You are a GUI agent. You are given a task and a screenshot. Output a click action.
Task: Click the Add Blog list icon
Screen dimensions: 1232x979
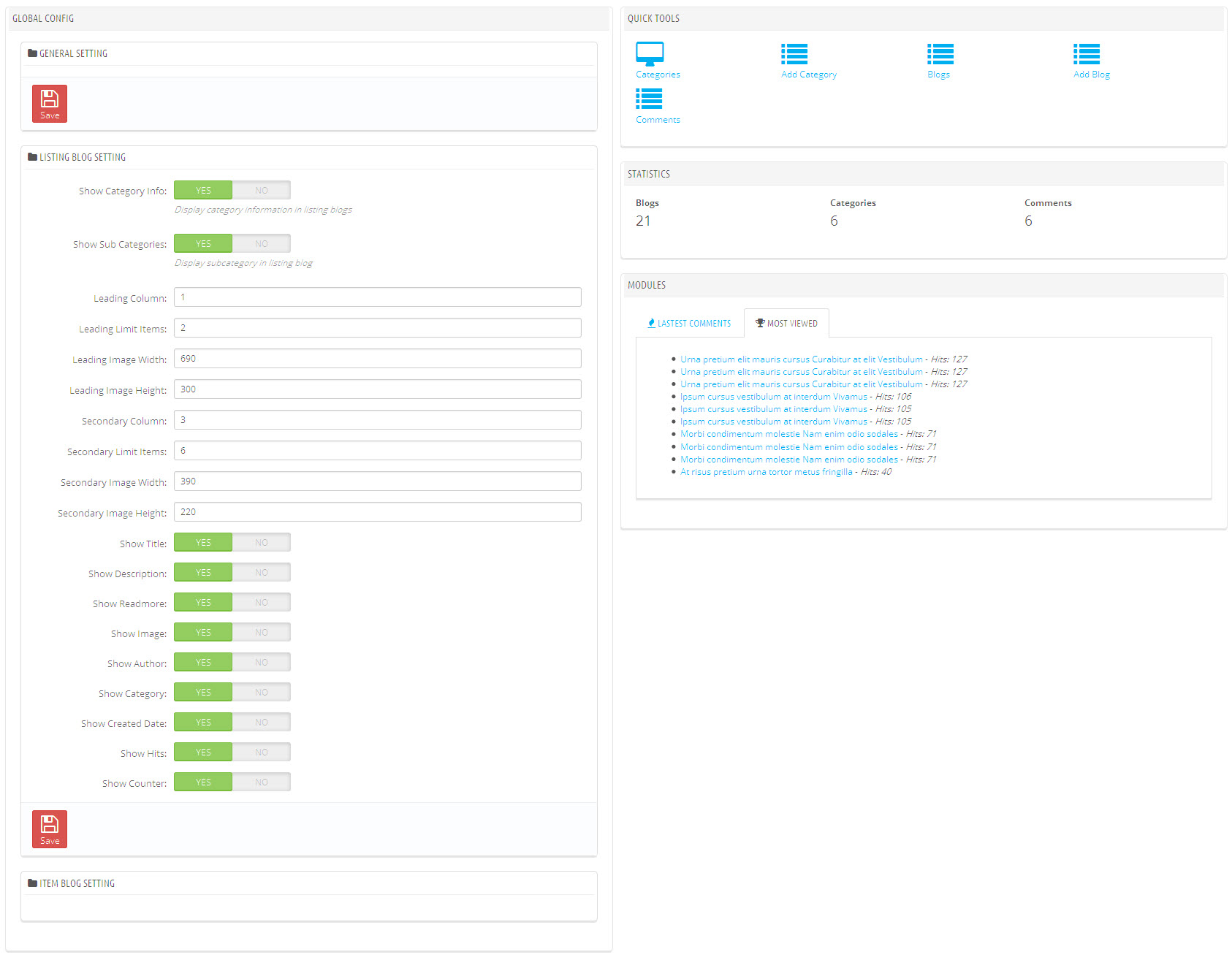1087,54
